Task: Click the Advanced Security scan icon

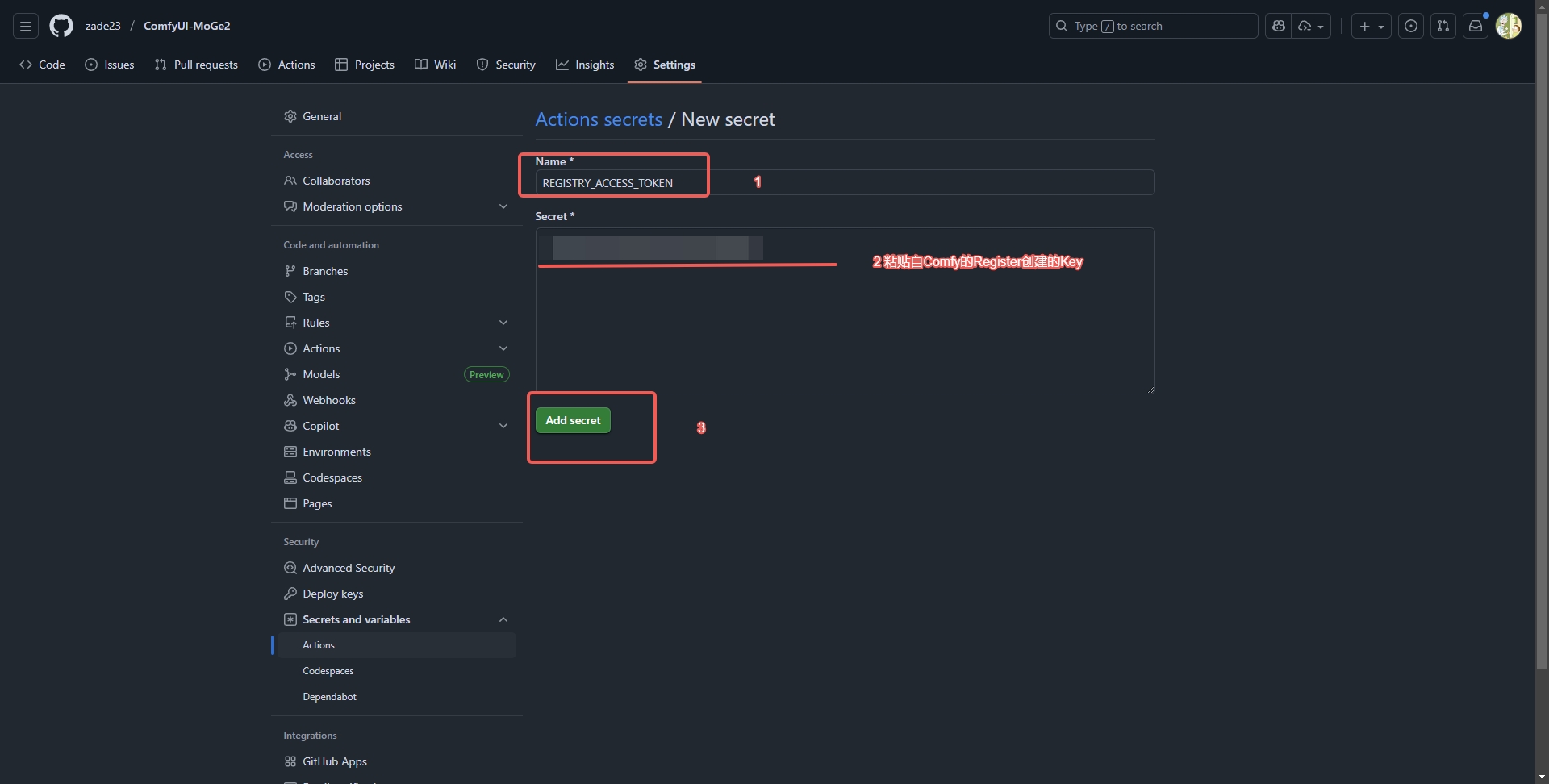Action: tap(290, 568)
